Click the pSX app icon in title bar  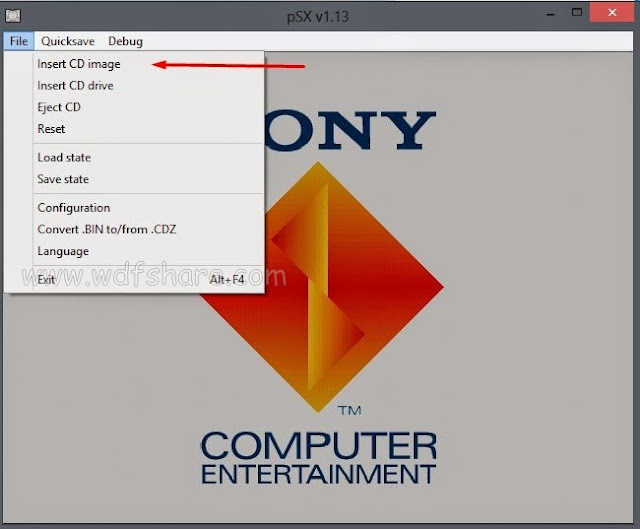pyautogui.click(x=13, y=16)
